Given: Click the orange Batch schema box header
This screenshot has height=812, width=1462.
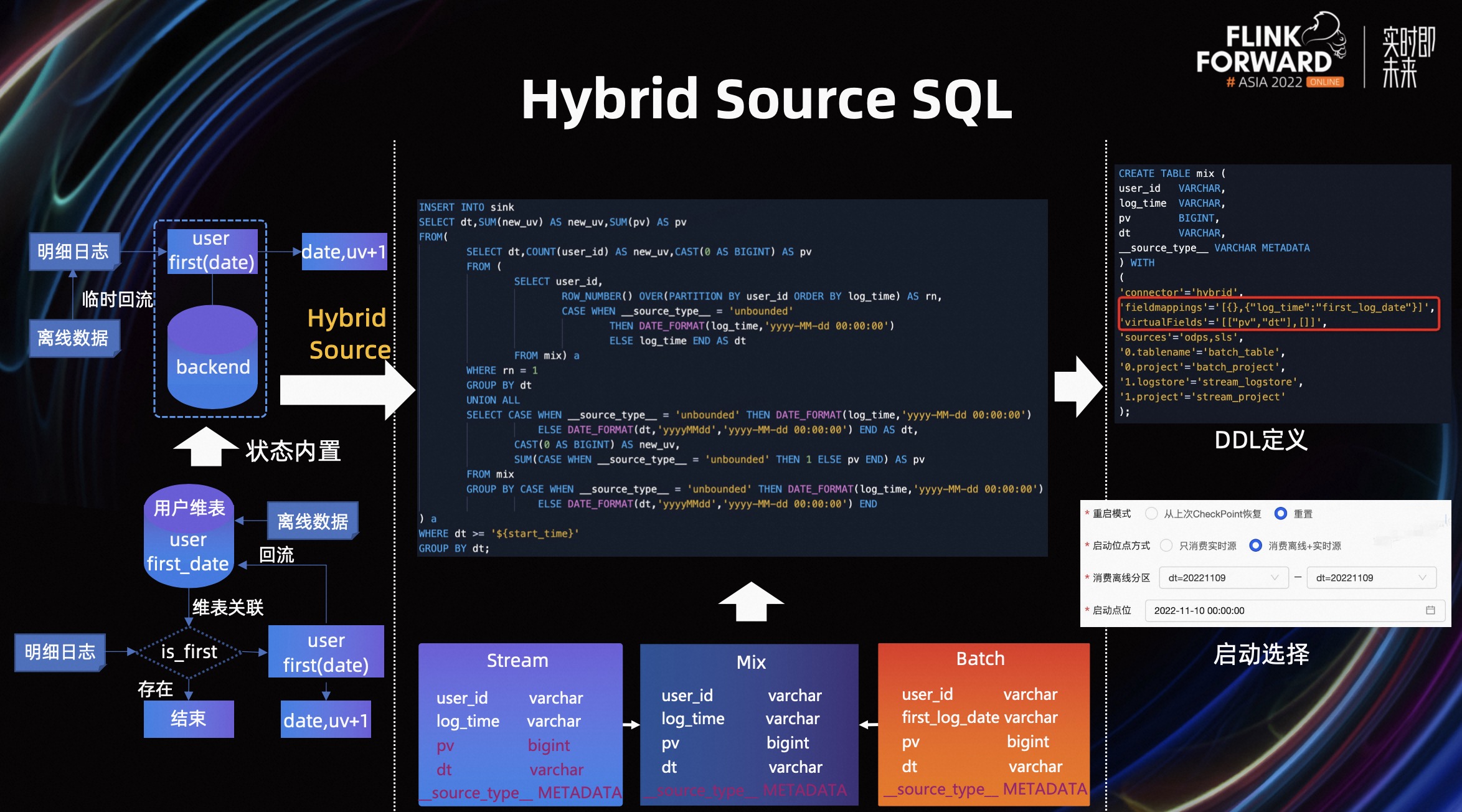Looking at the screenshot, I should [980, 658].
